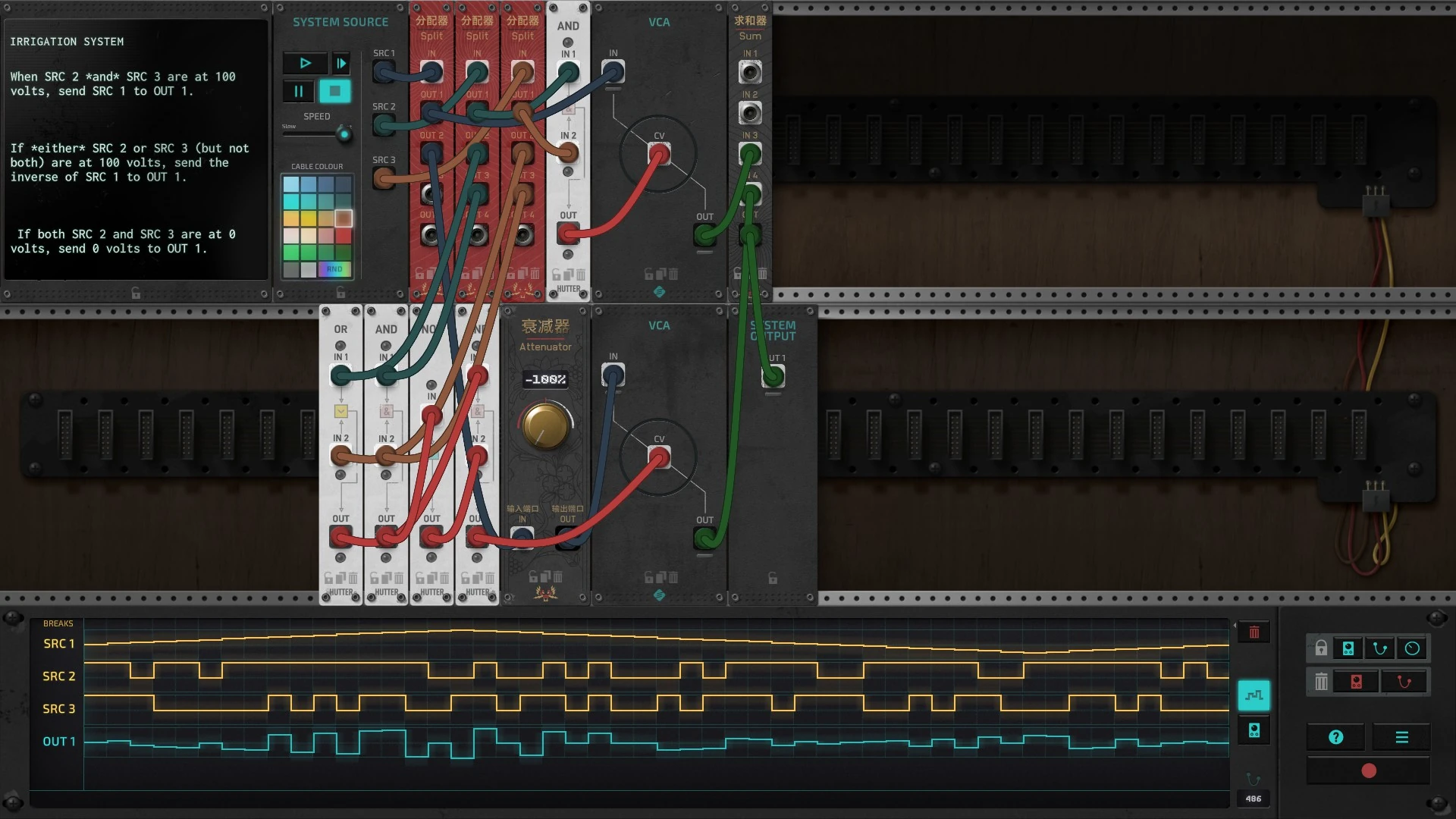Click the red delete-all-modules icon

point(1356,682)
